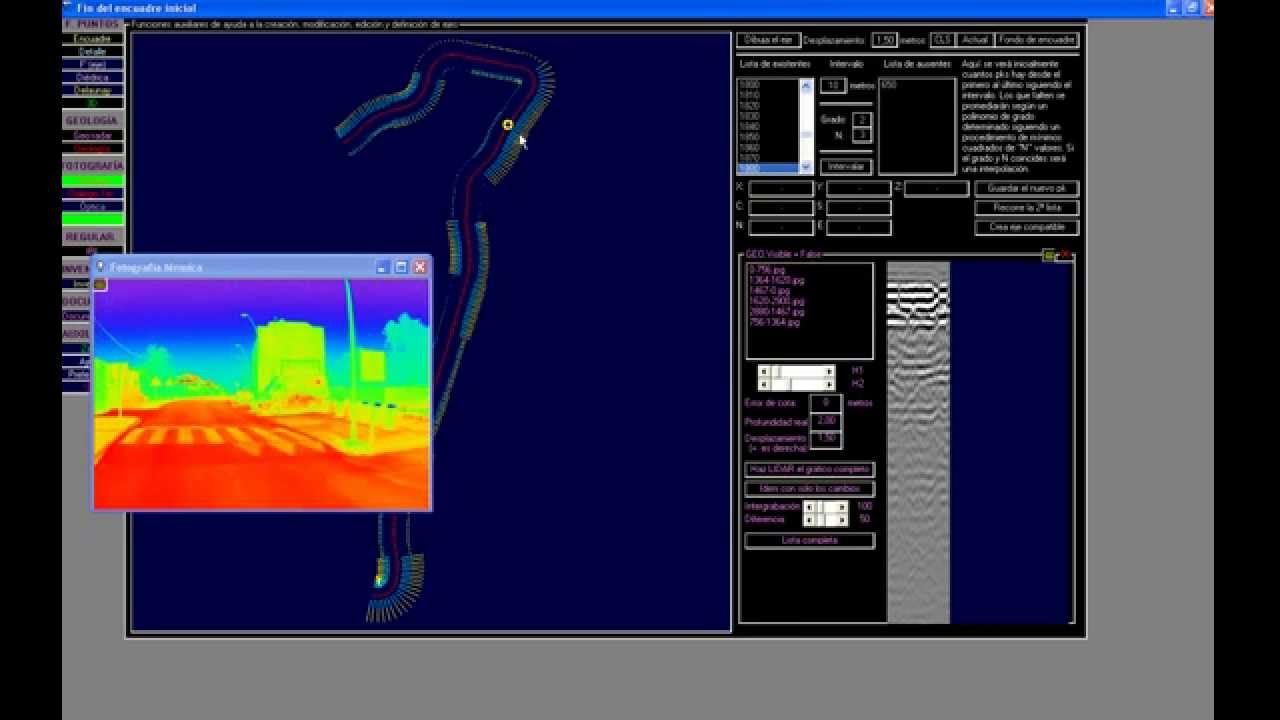Open the GEOLOGIA section header
The width and height of the screenshot is (1280, 720).
(93, 121)
